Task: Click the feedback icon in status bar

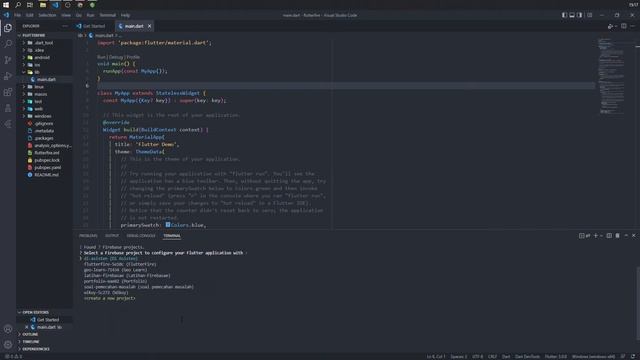Action: pyautogui.click(x=623, y=356)
